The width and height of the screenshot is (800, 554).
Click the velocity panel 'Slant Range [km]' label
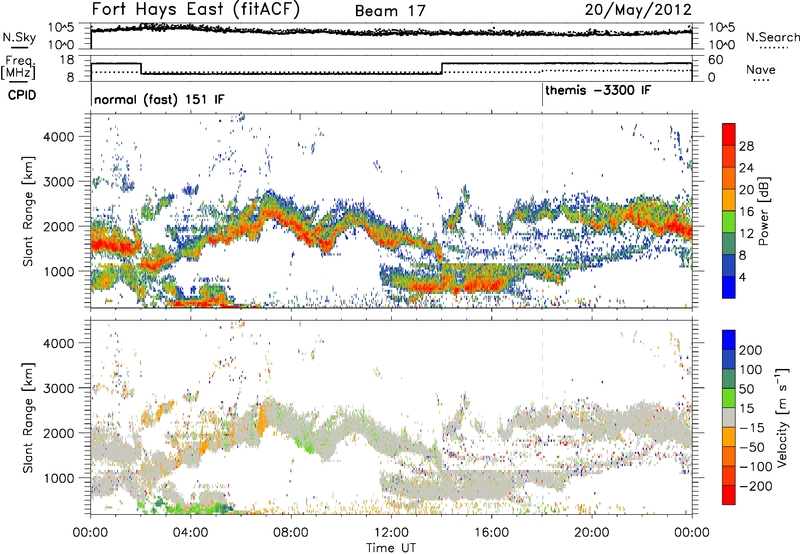pyautogui.click(x=28, y=417)
